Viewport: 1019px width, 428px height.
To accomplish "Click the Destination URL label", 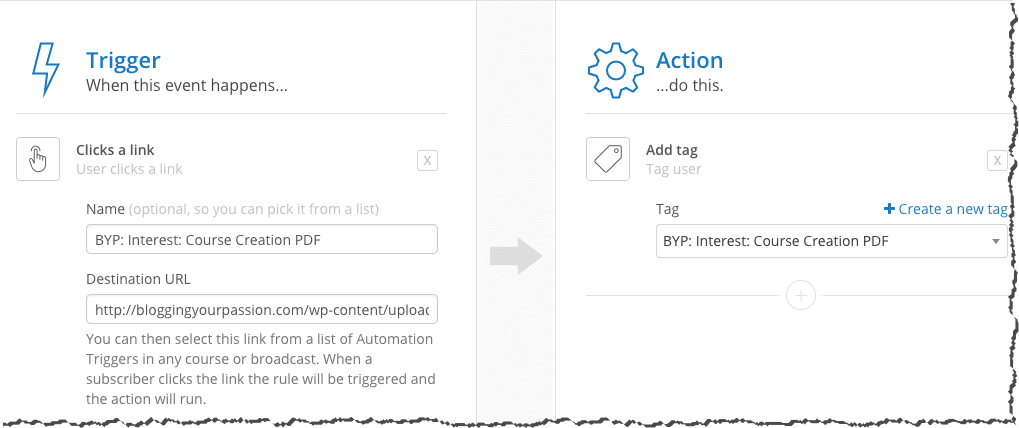I will click(x=138, y=279).
